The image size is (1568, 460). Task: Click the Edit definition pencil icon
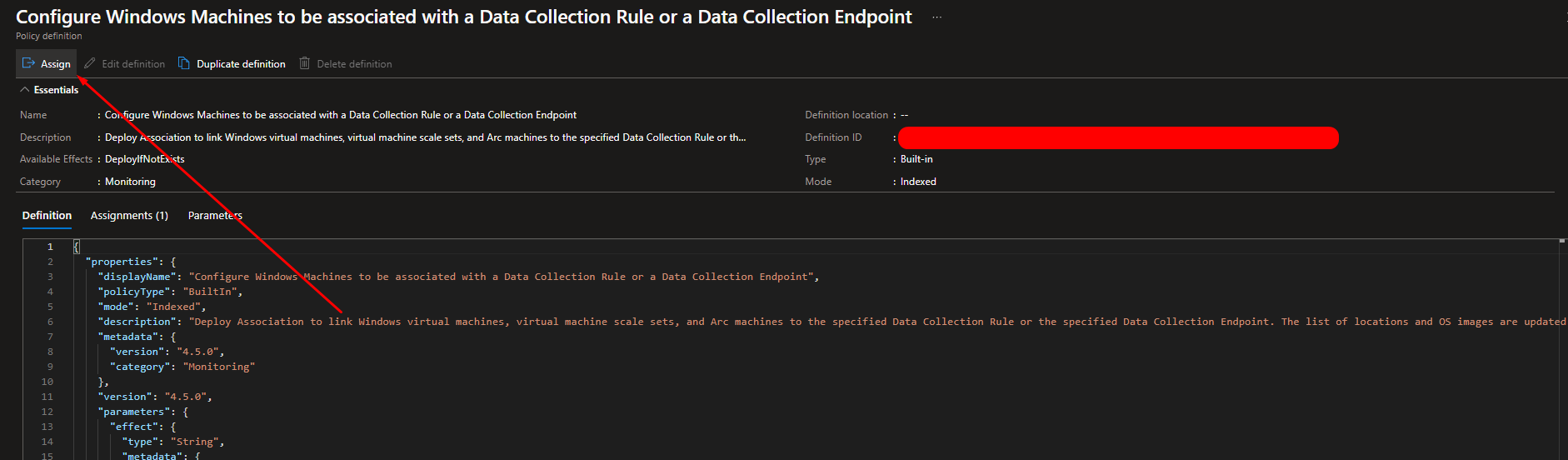click(x=90, y=63)
